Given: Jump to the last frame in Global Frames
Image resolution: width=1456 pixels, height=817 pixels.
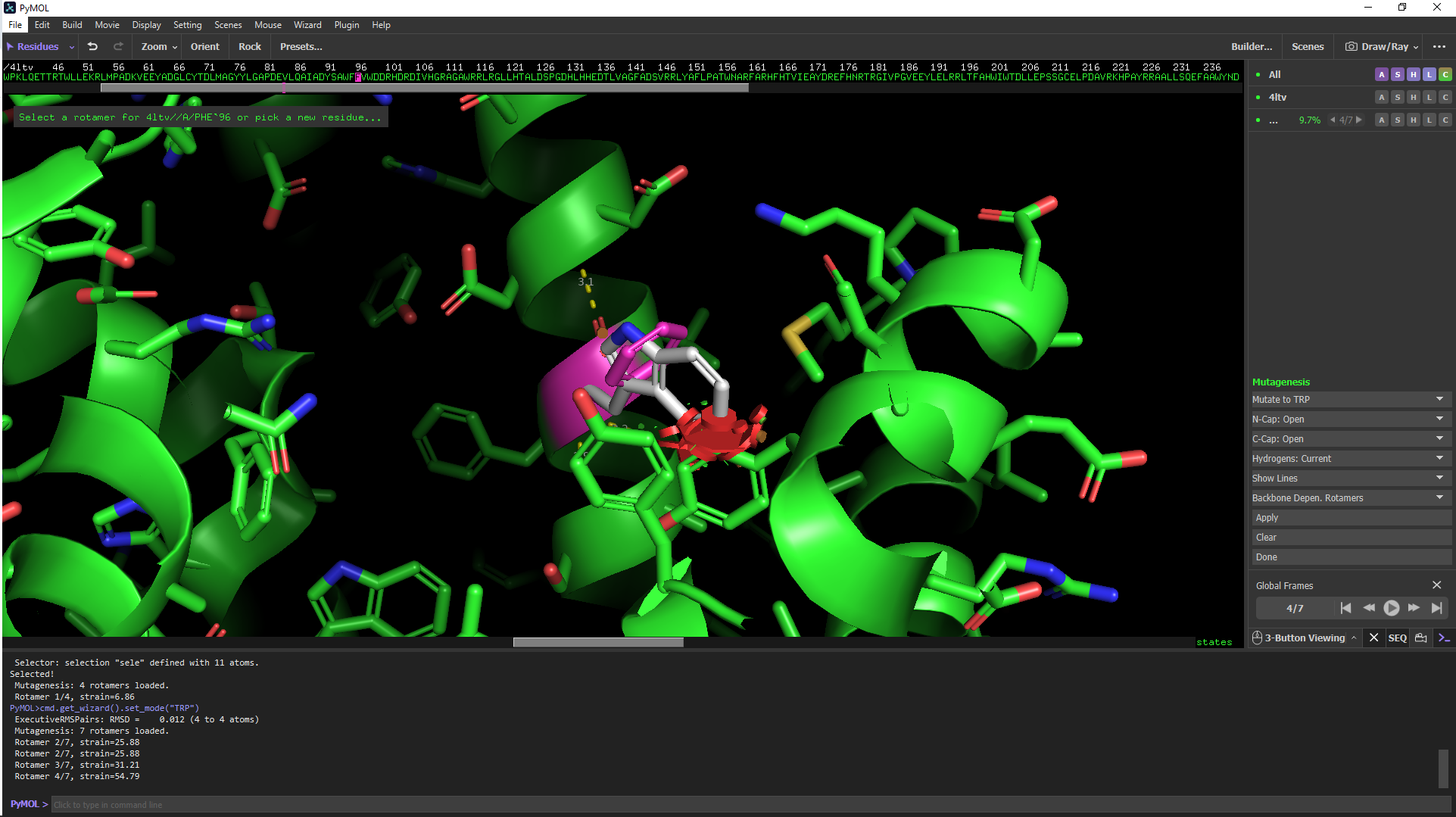Looking at the screenshot, I should [x=1436, y=608].
